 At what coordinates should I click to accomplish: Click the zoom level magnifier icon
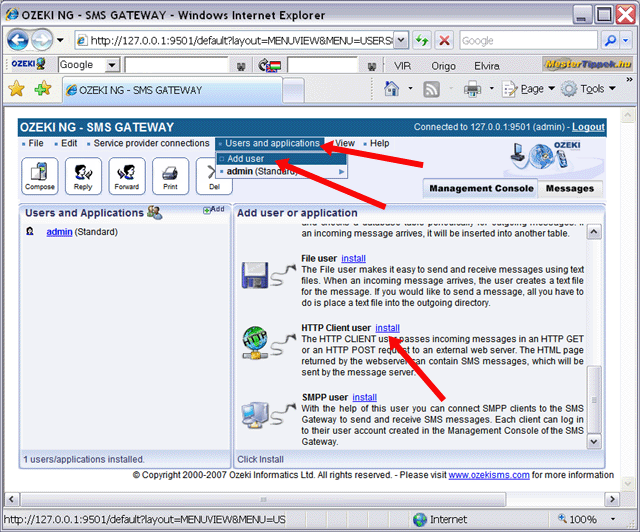[562, 518]
